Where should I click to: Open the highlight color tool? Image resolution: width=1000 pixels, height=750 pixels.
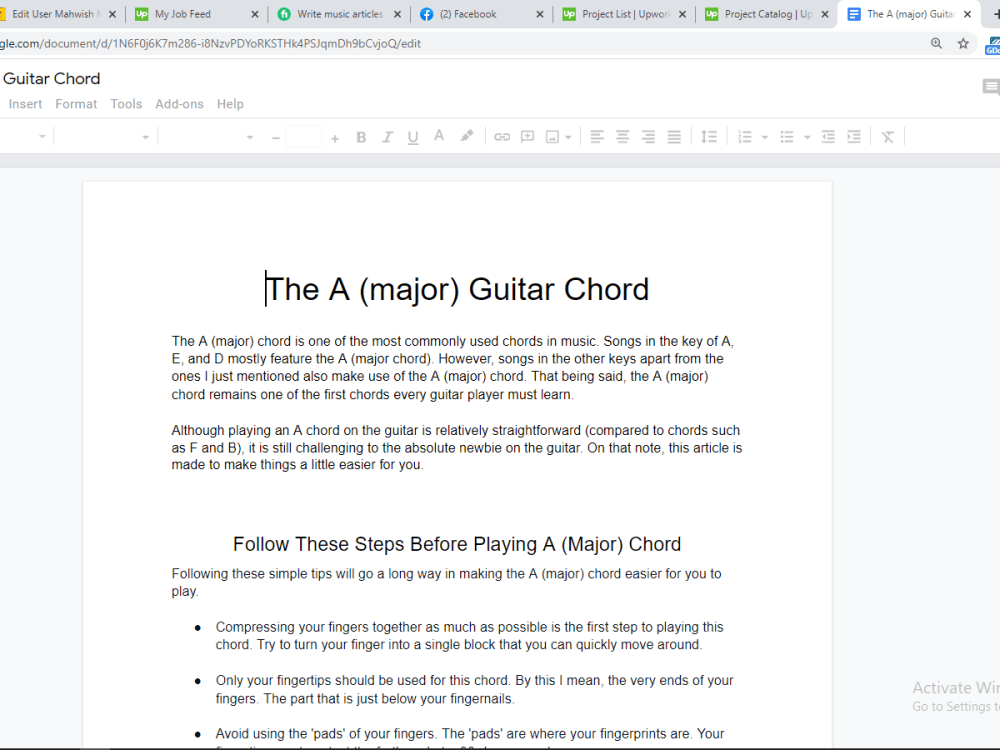click(467, 136)
